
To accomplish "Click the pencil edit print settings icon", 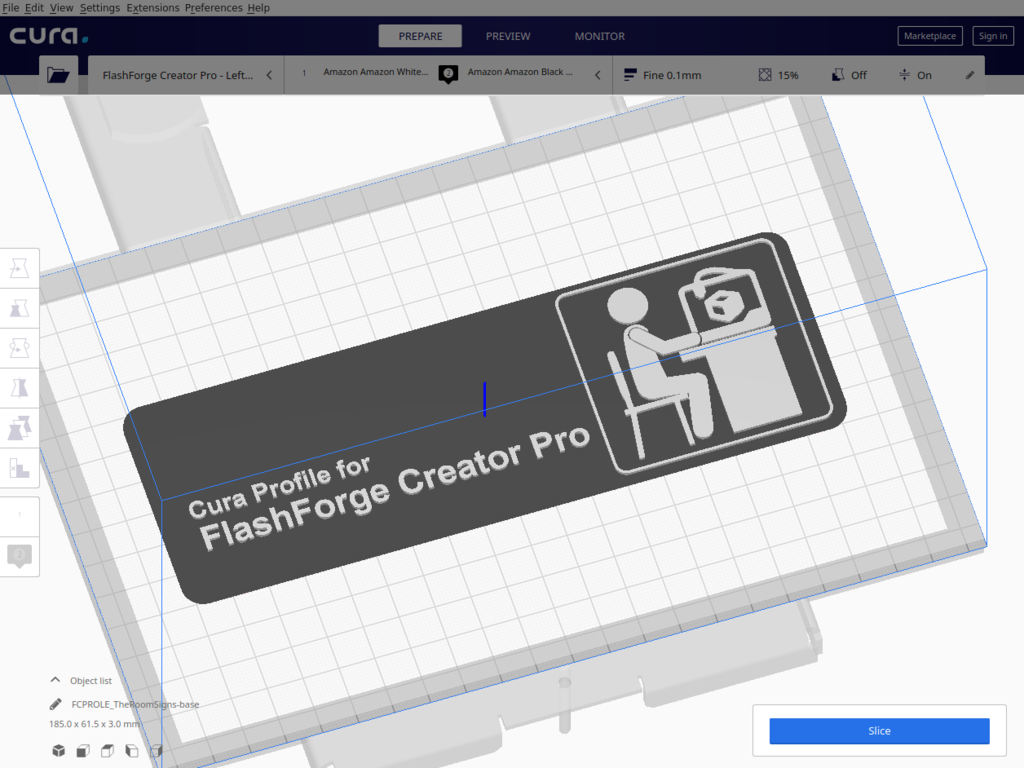I will 970,75.
